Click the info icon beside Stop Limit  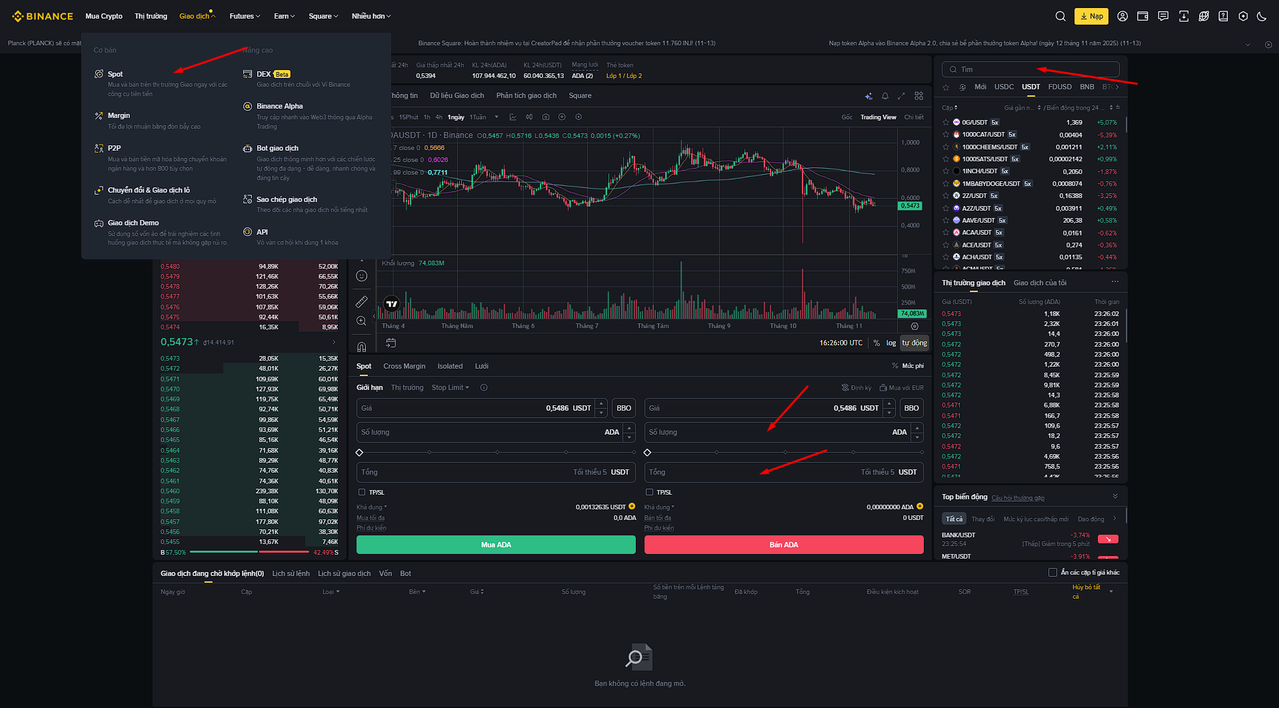[484, 387]
